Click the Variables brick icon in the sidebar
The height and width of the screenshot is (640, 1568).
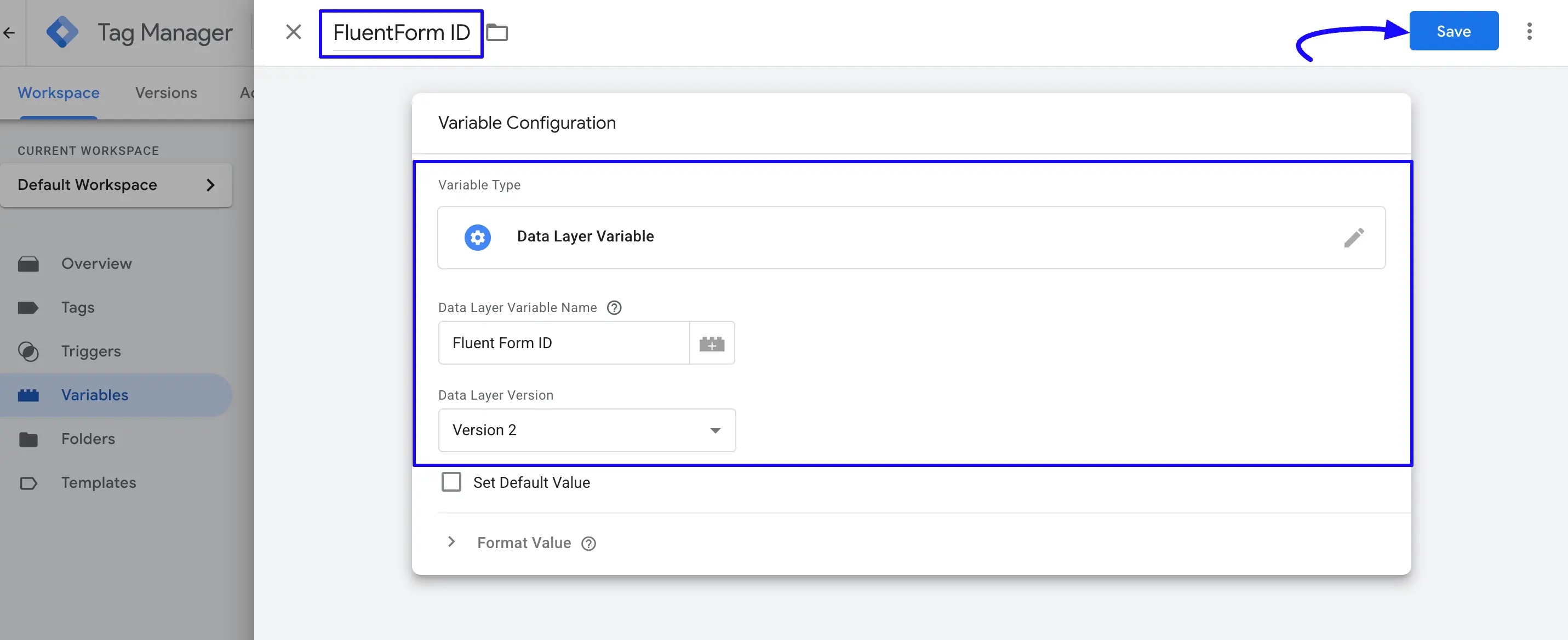[28, 395]
